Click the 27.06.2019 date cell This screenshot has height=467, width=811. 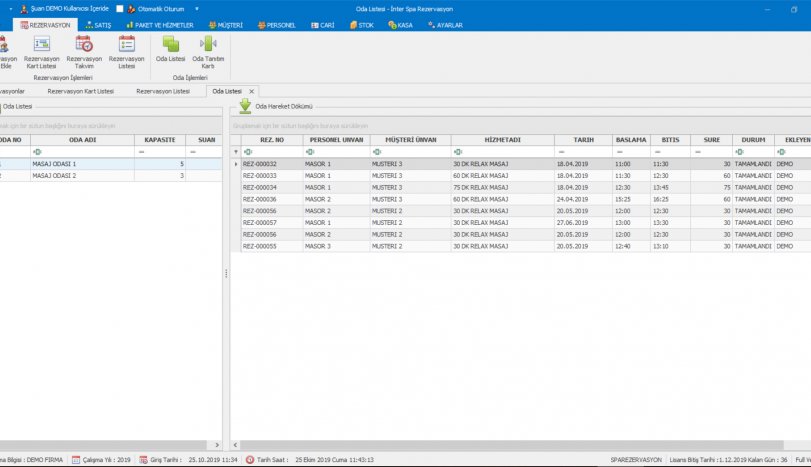(x=583, y=223)
